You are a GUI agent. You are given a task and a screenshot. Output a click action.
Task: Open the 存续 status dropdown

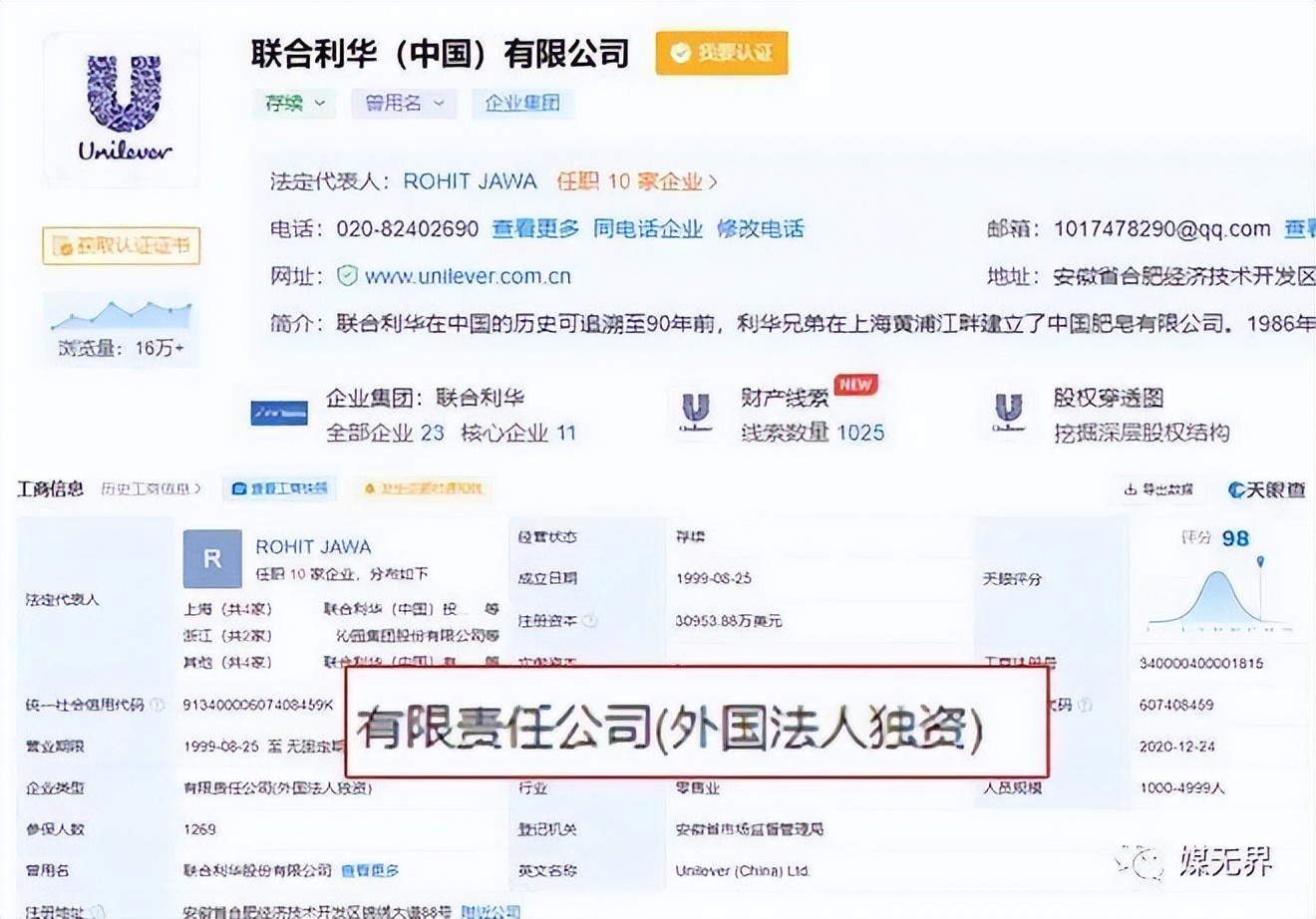293,103
